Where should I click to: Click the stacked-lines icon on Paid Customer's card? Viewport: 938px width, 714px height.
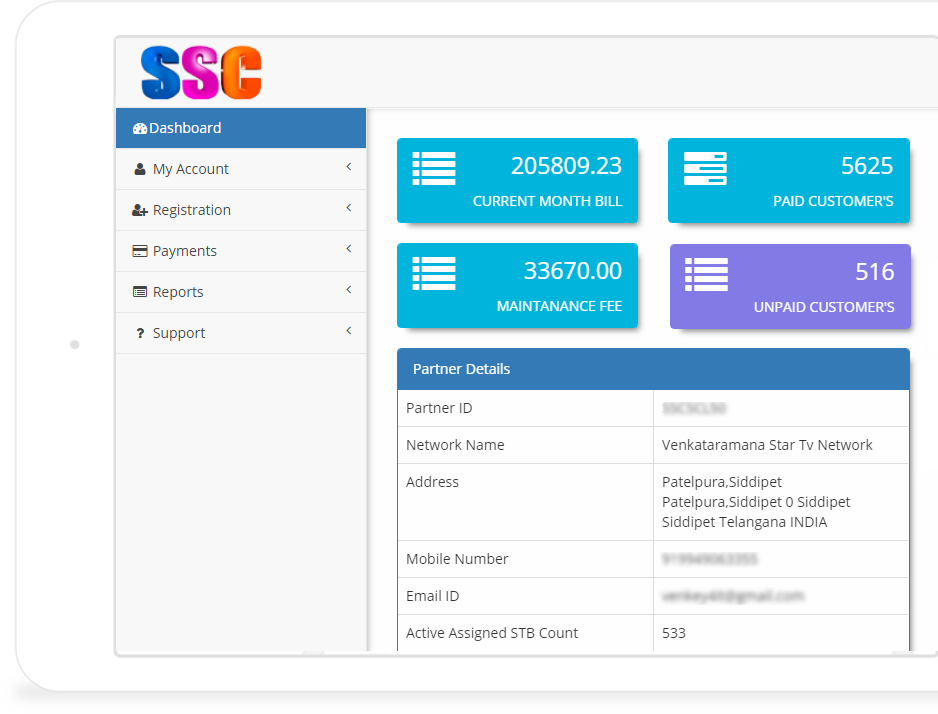pyautogui.click(x=706, y=169)
